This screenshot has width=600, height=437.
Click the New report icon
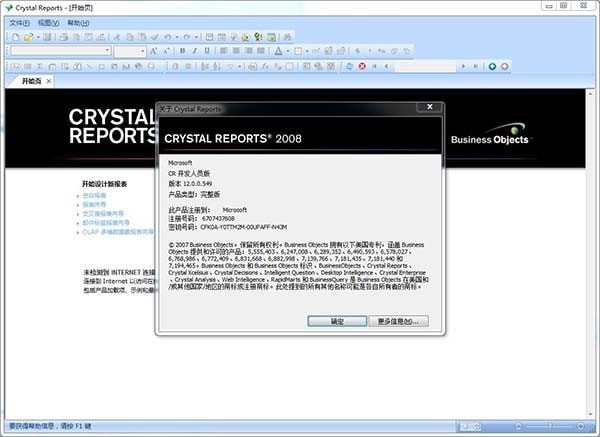click(16, 37)
